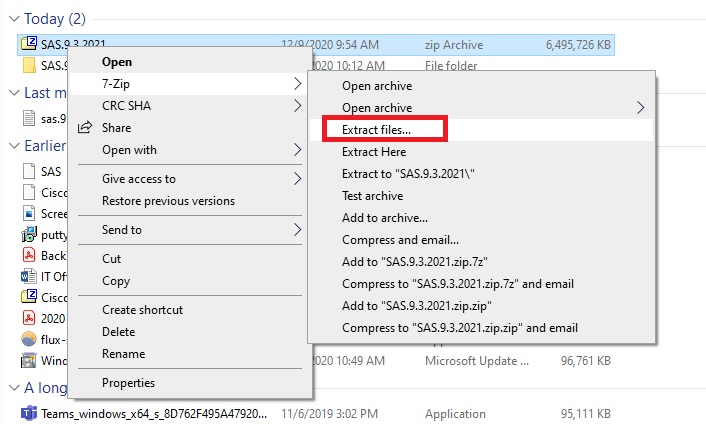Screen dimensions: 706x424
Task: Click the blank Cisco file icon
Action: (29, 192)
